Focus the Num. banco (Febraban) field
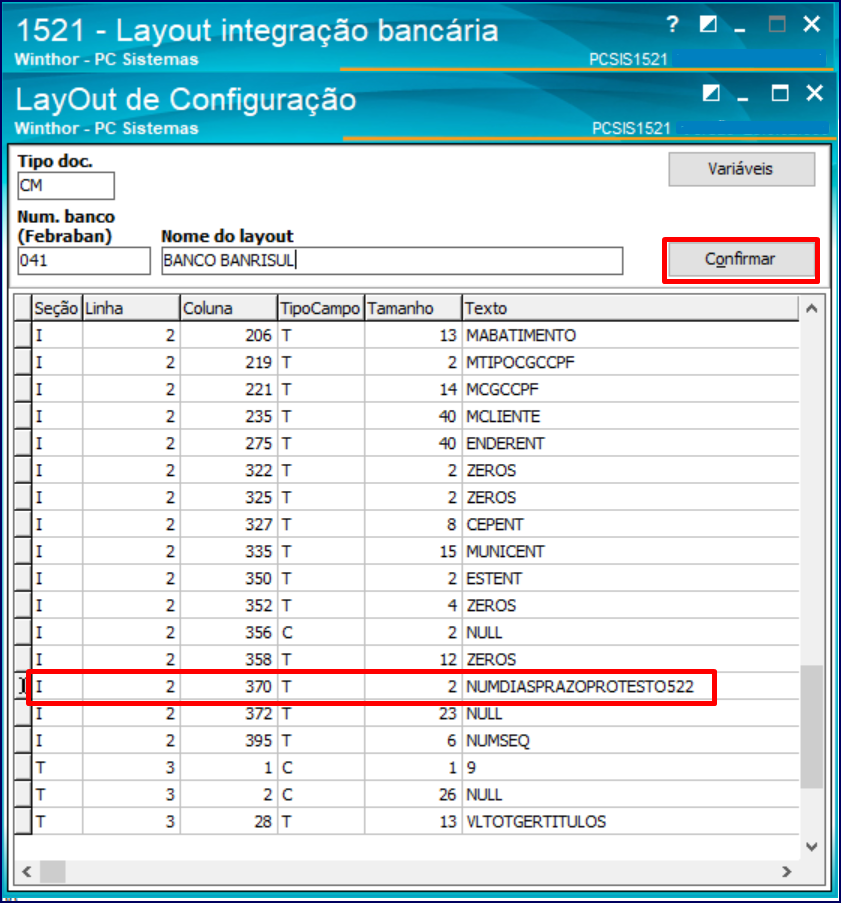Screen dimensions: 841x903 [84, 261]
